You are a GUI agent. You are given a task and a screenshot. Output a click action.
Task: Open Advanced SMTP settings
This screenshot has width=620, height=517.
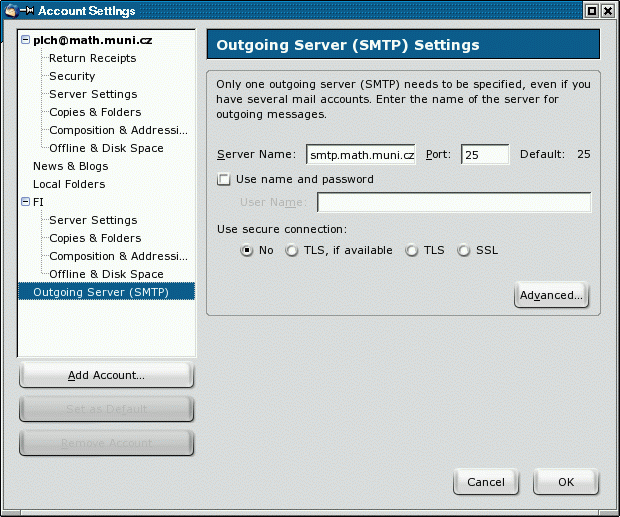coord(551,295)
